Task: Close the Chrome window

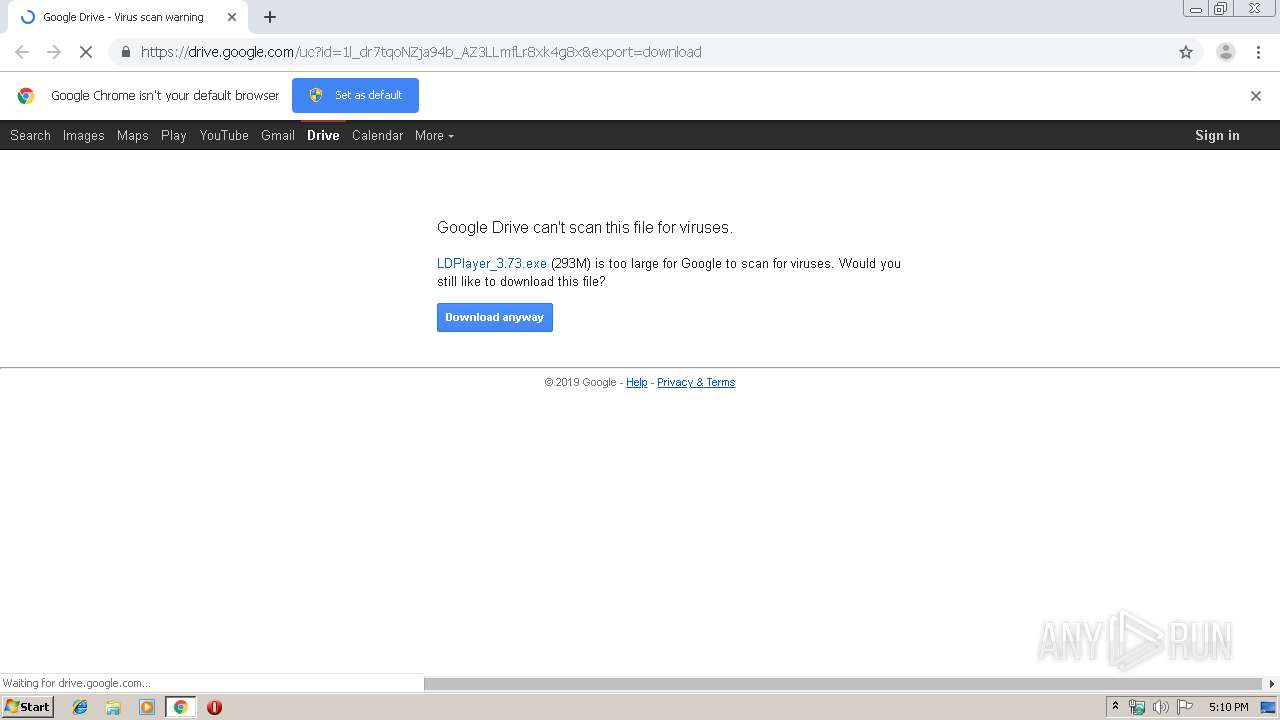Action: tap(1254, 9)
